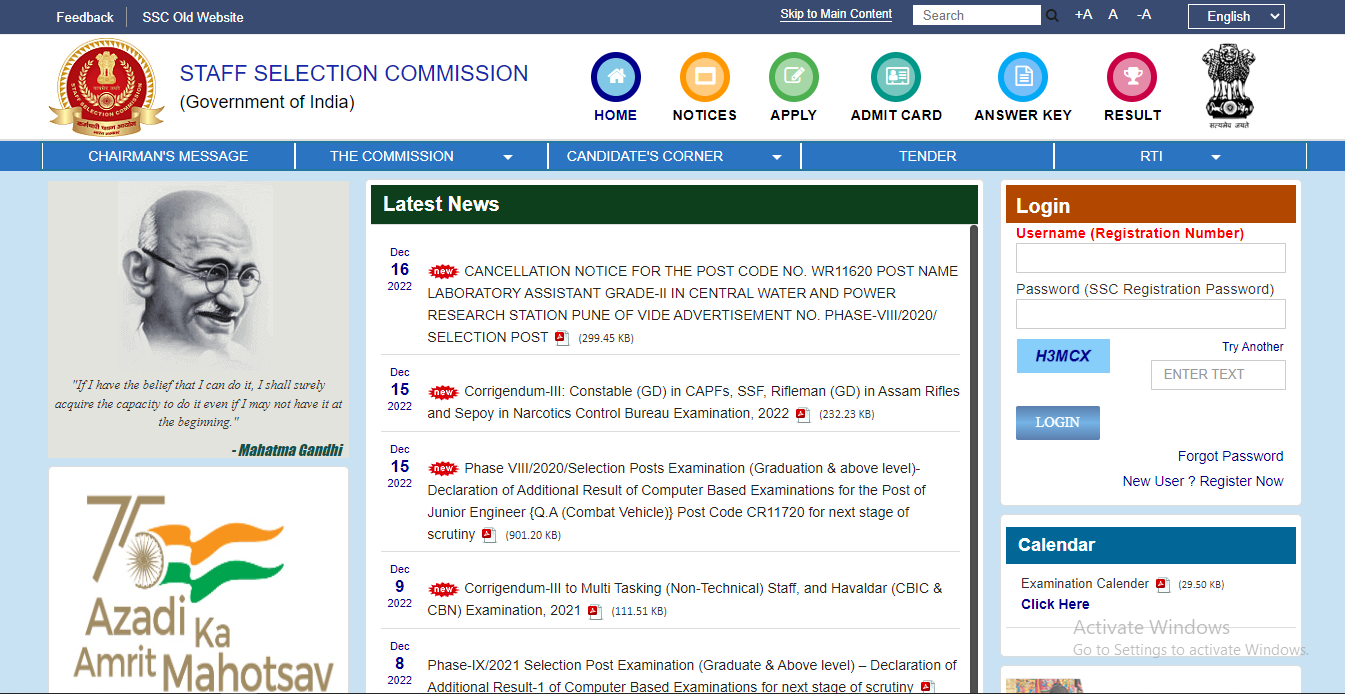Click the H3MCX captcha image

(x=1063, y=356)
